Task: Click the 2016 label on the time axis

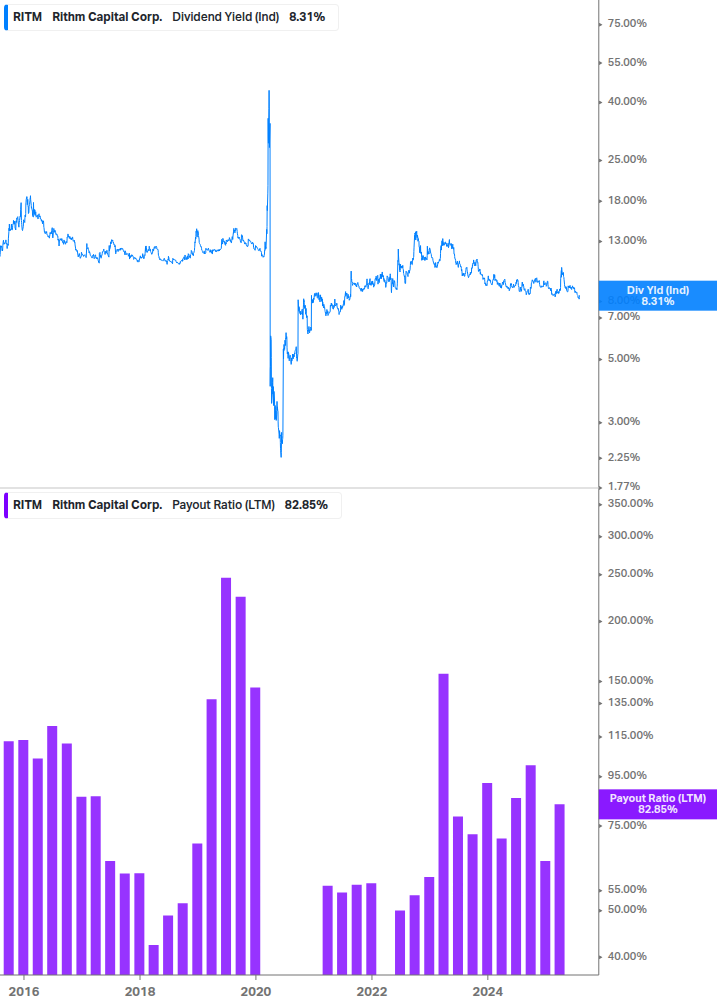Action: (24, 992)
